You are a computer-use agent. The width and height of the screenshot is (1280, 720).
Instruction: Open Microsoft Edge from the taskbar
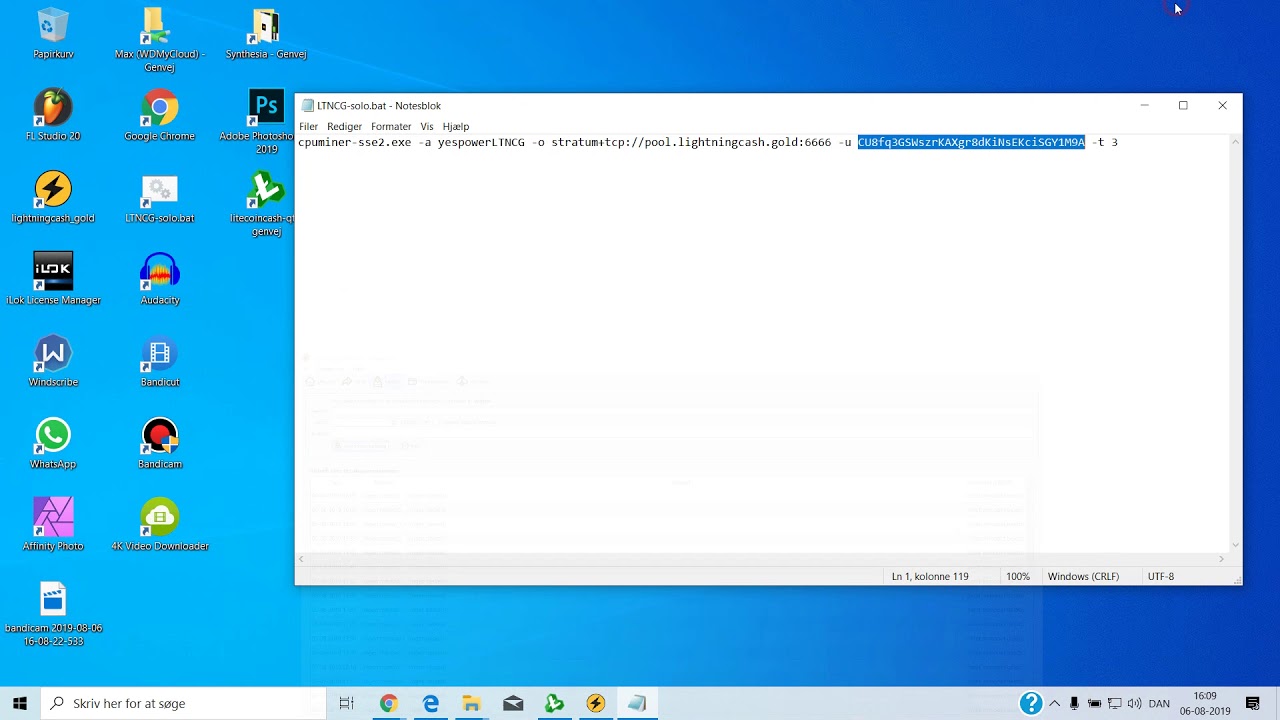430,704
